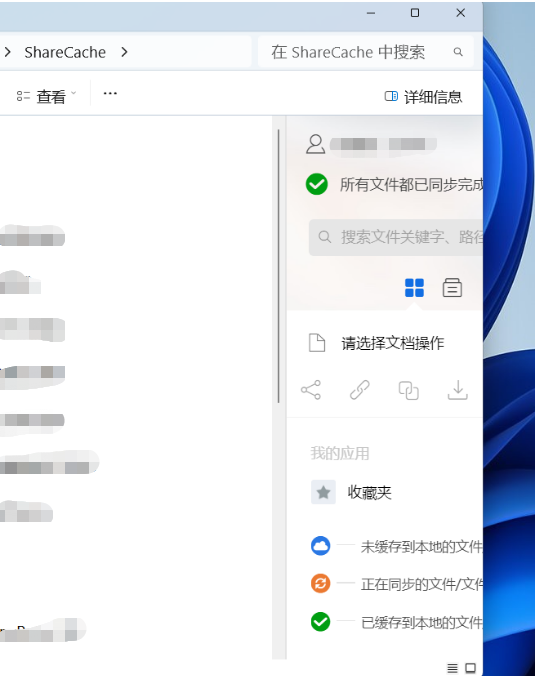The width and height of the screenshot is (541, 676).
Task: Search within ShareCache input field
Action: (x=366, y=52)
